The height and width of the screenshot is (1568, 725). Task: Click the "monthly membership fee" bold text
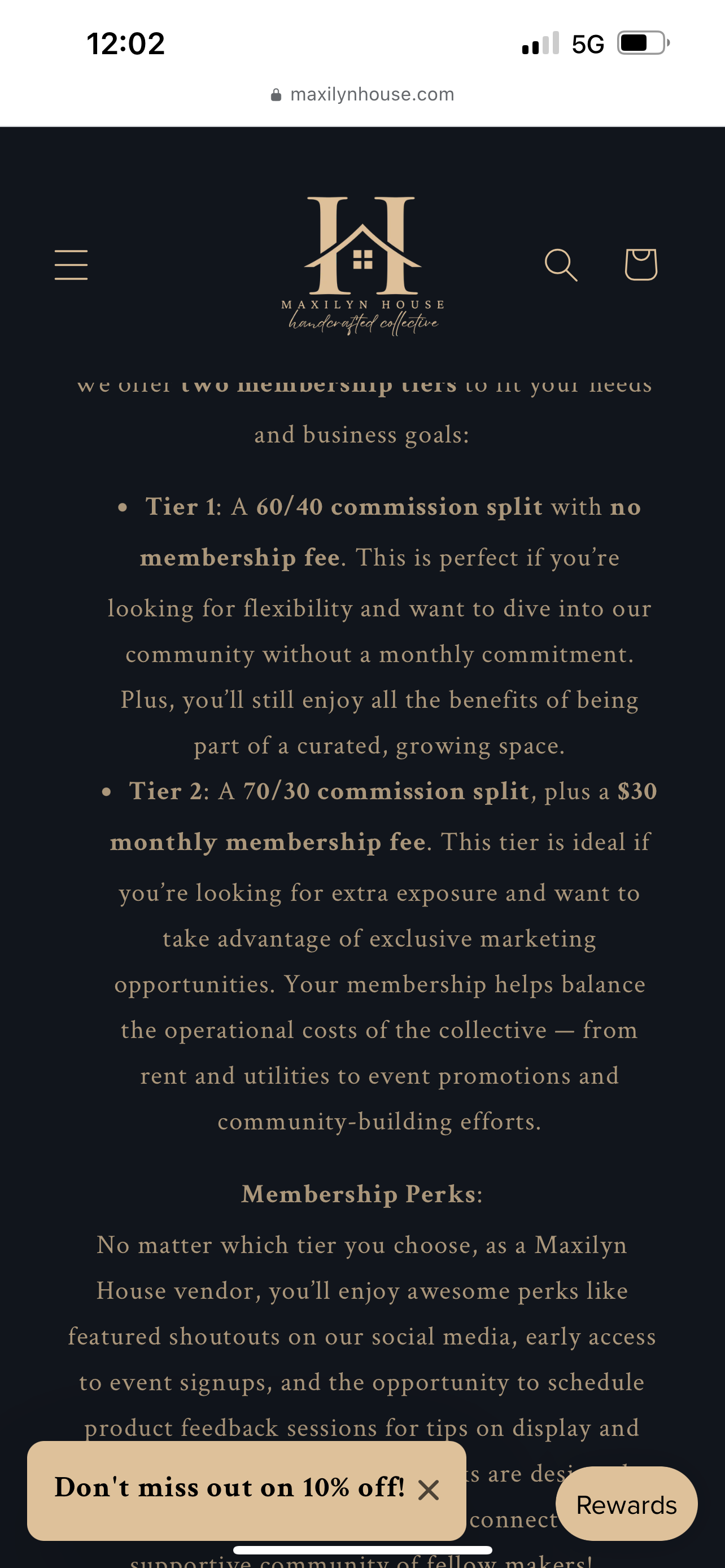[268, 842]
